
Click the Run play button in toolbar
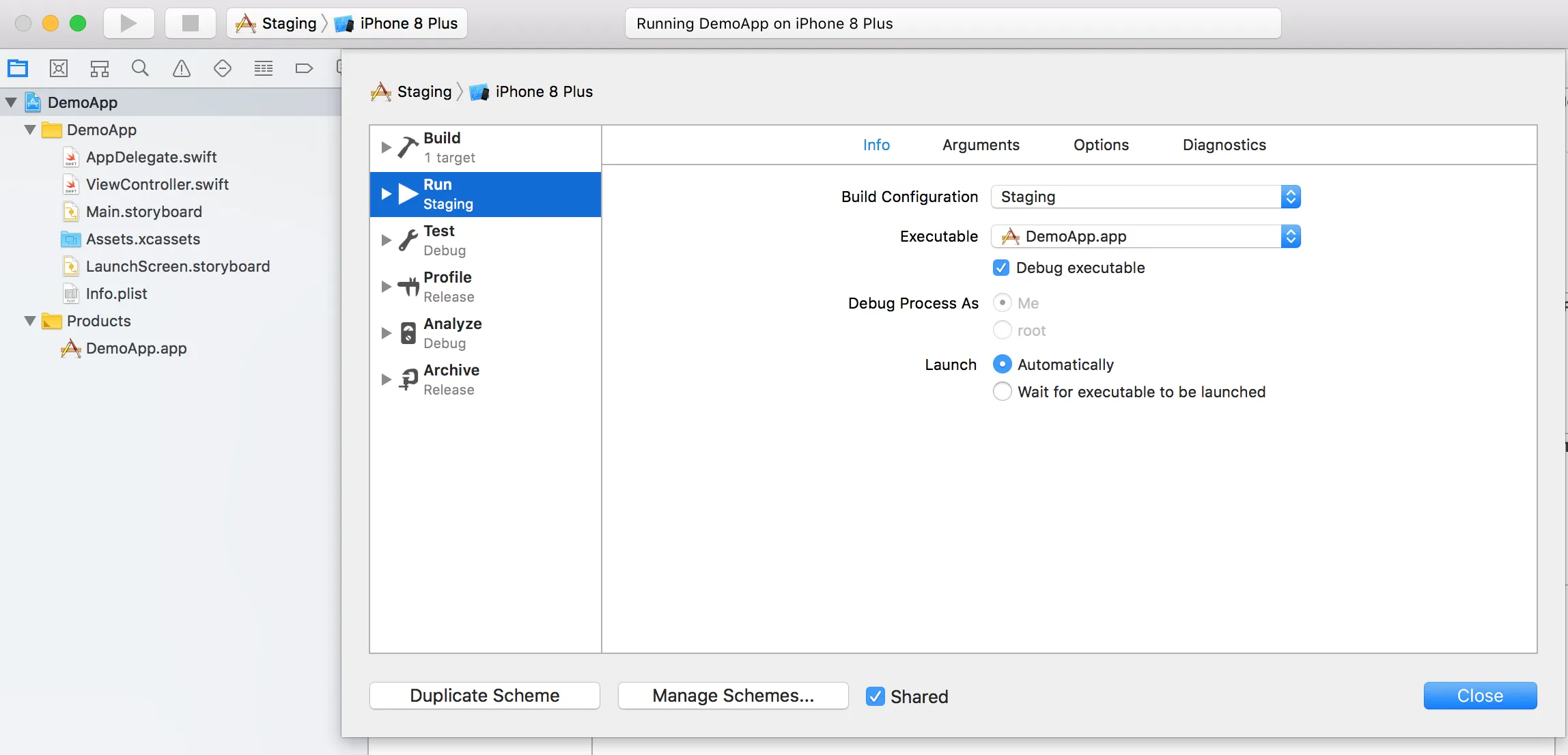(128, 23)
